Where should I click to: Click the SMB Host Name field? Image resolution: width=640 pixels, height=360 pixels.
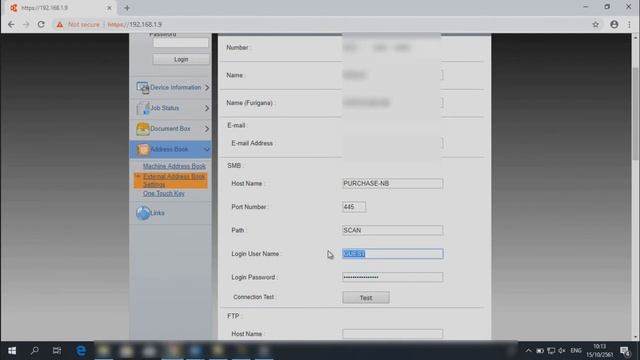pyautogui.click(x=393, y=184)
